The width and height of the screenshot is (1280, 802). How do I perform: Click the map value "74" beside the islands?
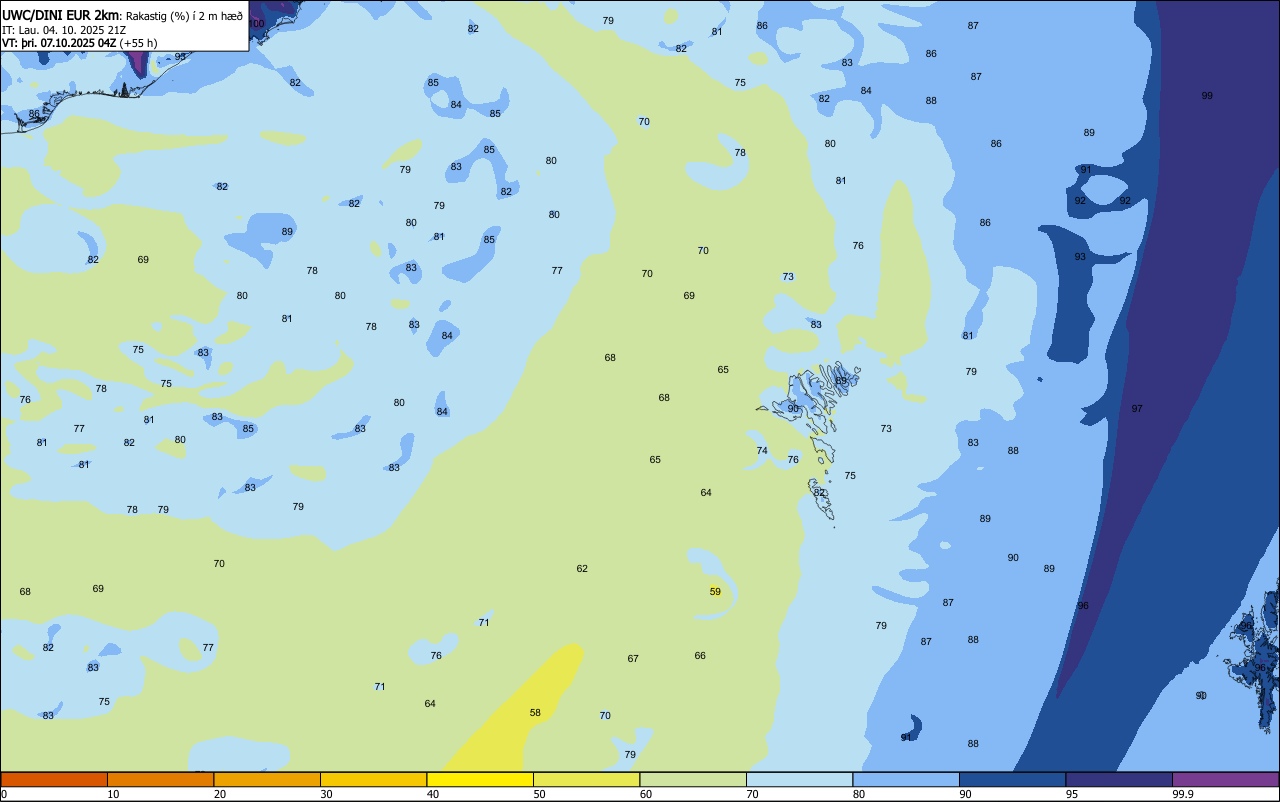pos(762,450)
